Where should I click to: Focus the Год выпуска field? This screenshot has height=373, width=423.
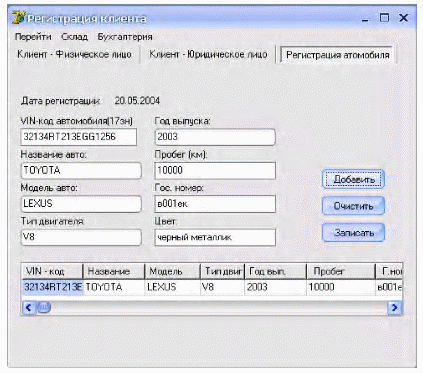coord(215,137)
